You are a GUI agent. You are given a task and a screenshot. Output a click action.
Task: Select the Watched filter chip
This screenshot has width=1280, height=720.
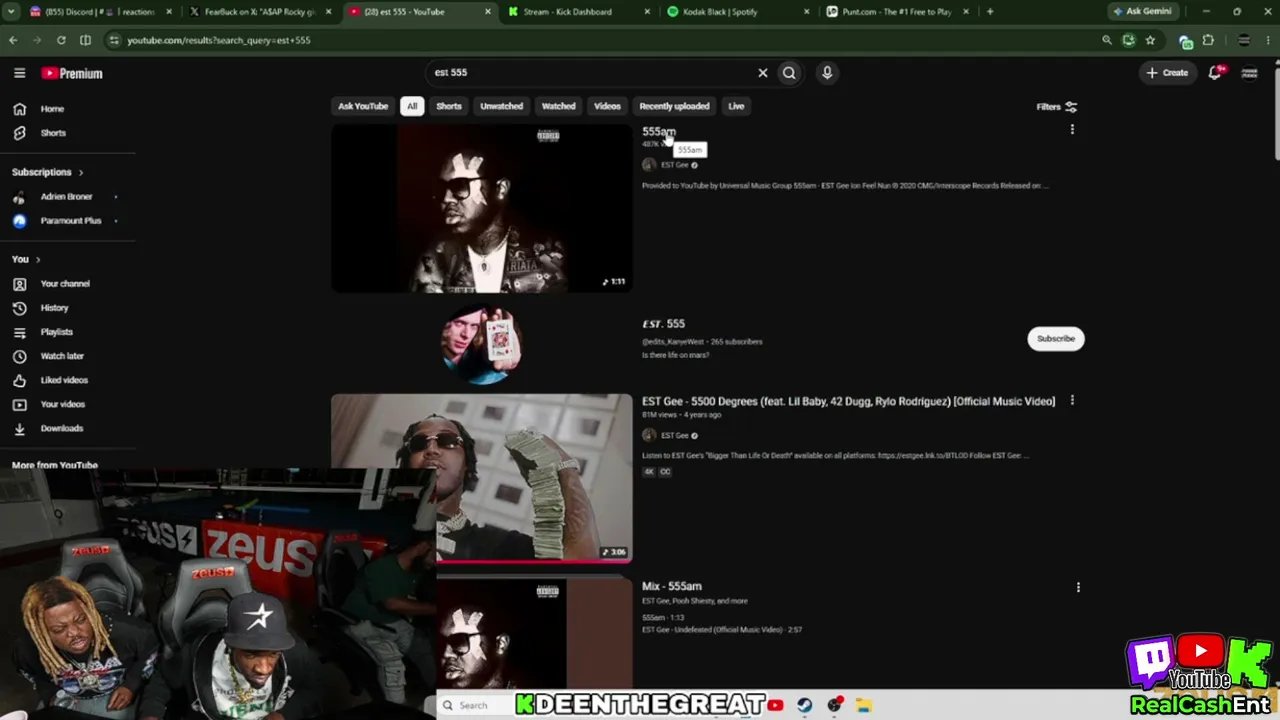click(x=558, y=106)
